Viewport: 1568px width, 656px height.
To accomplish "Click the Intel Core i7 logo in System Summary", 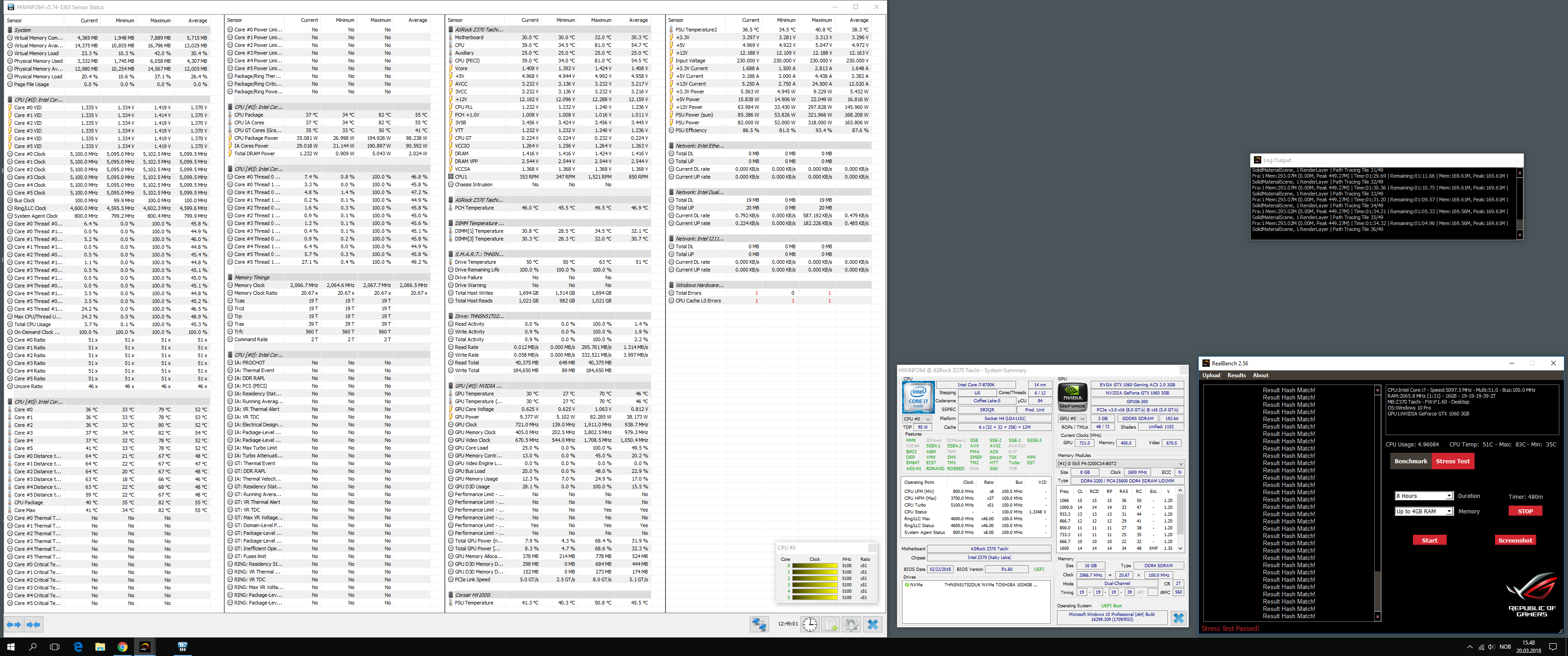I will coord(918,397).
